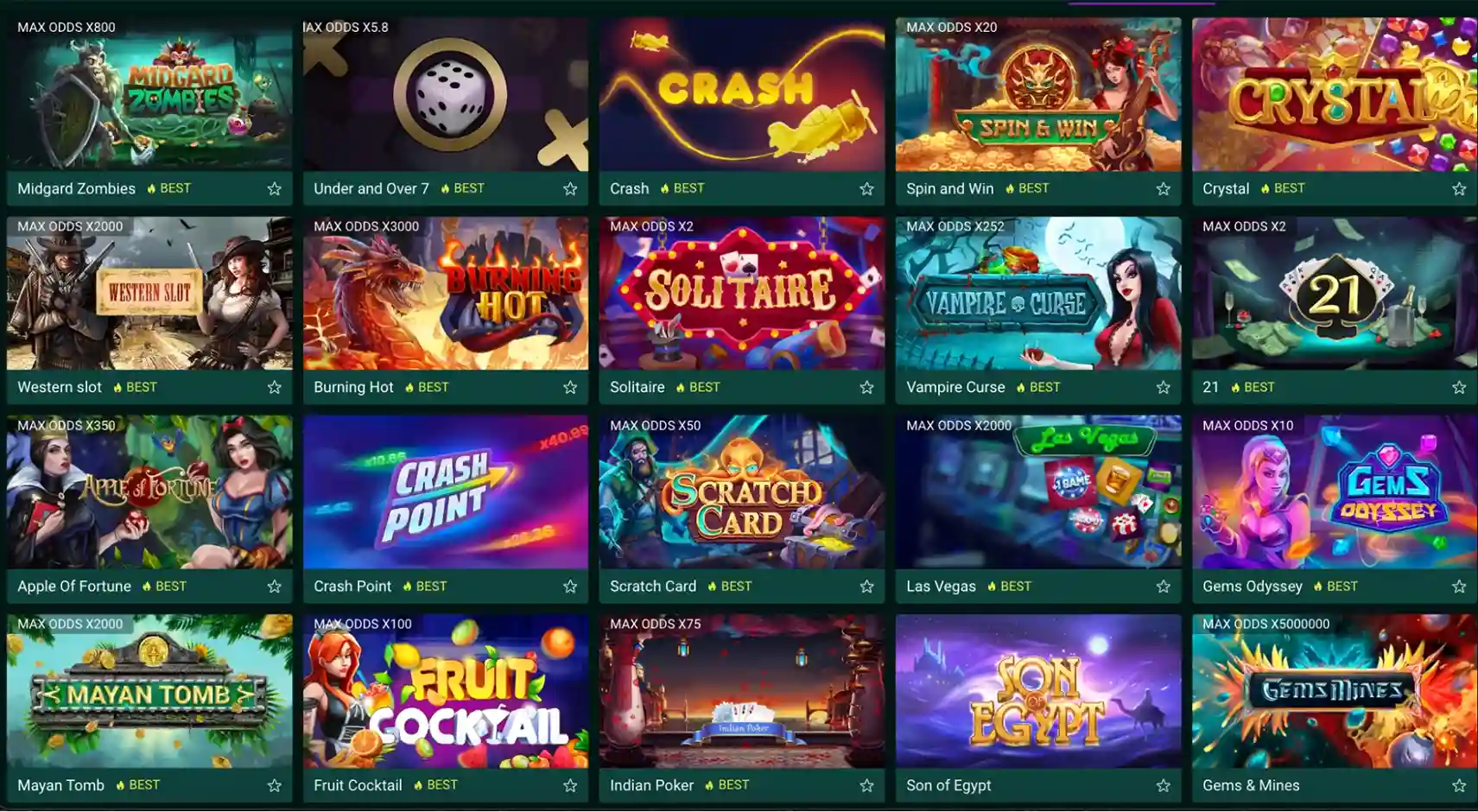Viewport: 1478px width, 812px height.
Task: Open the Under and Over 7 dice thumbnail
Action: click(x=446, y=94)
